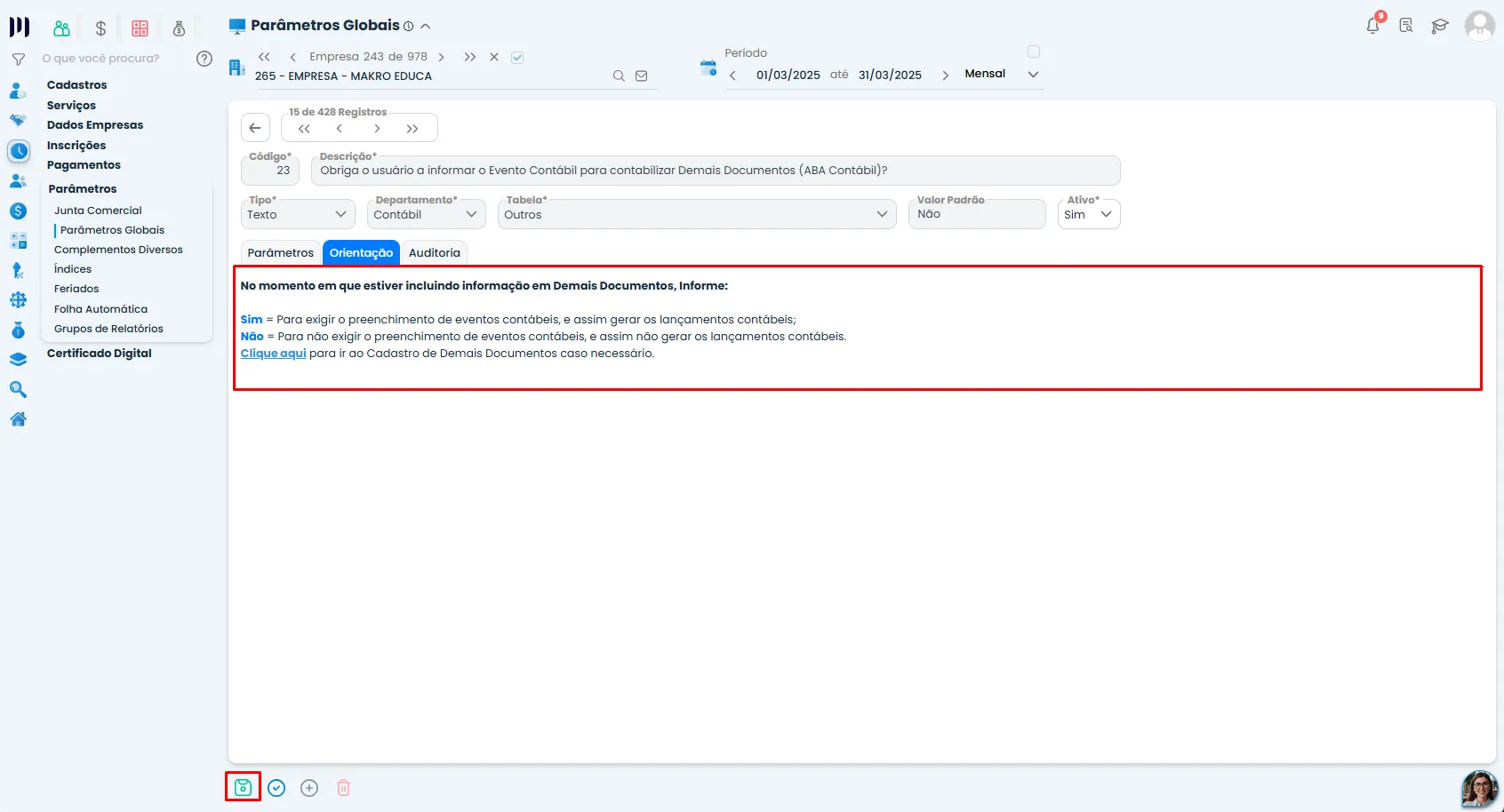Image resolution: width=1504 pixels, height=812 pixels.
Task: Open the Departamento dropdown
Action: point(427,214)
